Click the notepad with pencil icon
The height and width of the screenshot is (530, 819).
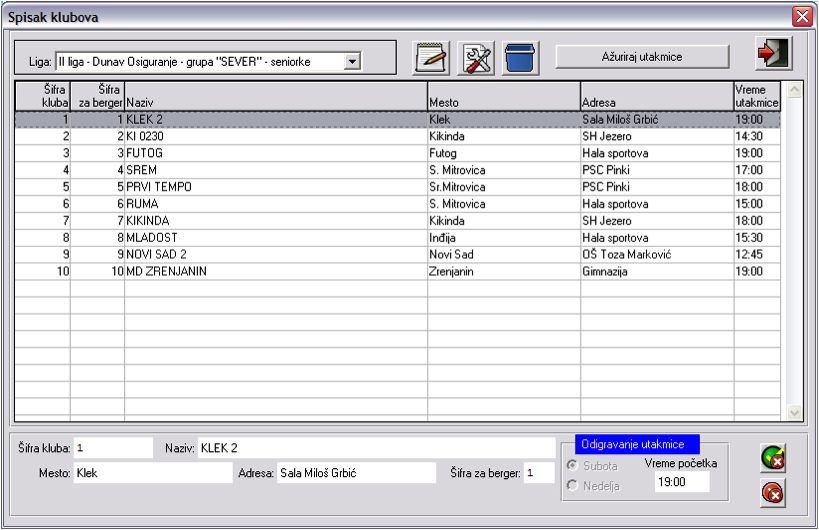coord(432,58)
